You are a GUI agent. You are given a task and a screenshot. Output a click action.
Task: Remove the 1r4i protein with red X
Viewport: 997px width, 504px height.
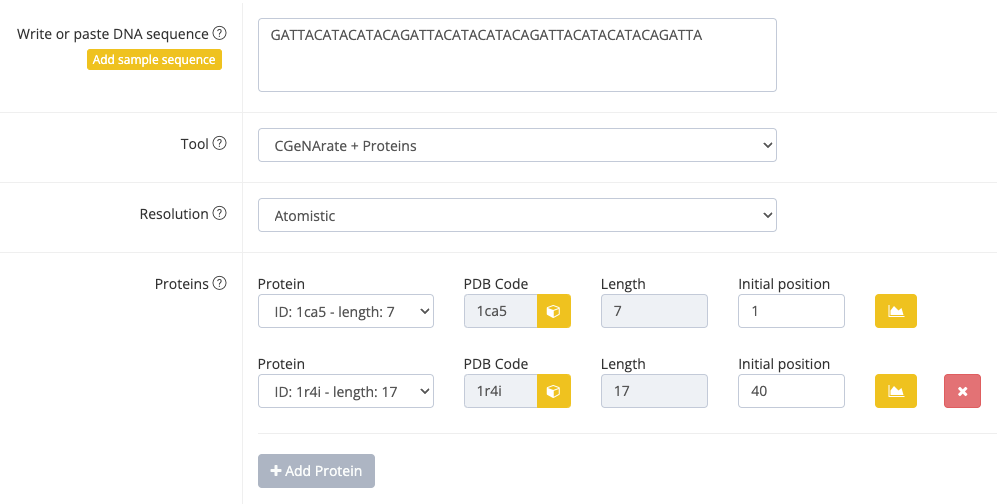tap(962, 391)
